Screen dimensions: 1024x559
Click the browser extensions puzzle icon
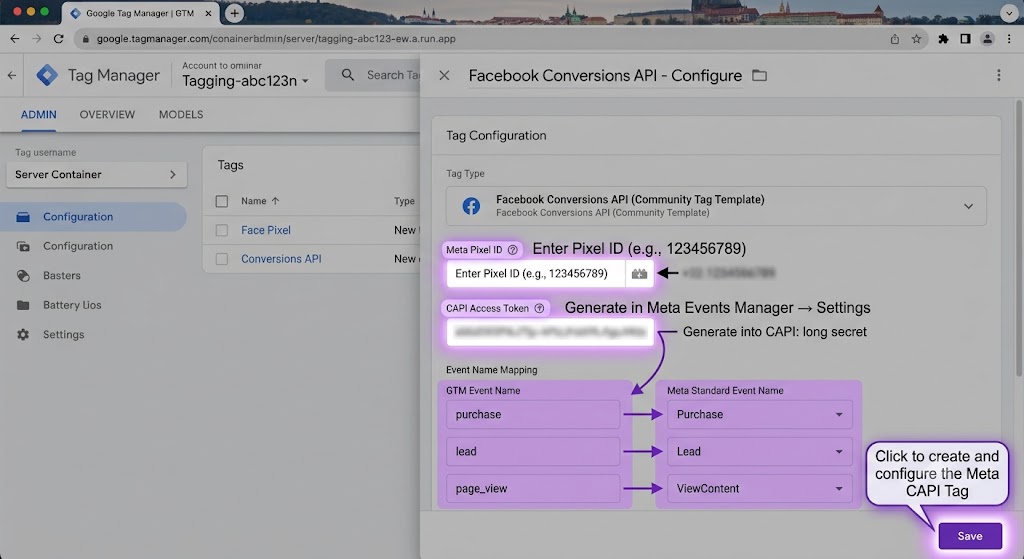943,39
